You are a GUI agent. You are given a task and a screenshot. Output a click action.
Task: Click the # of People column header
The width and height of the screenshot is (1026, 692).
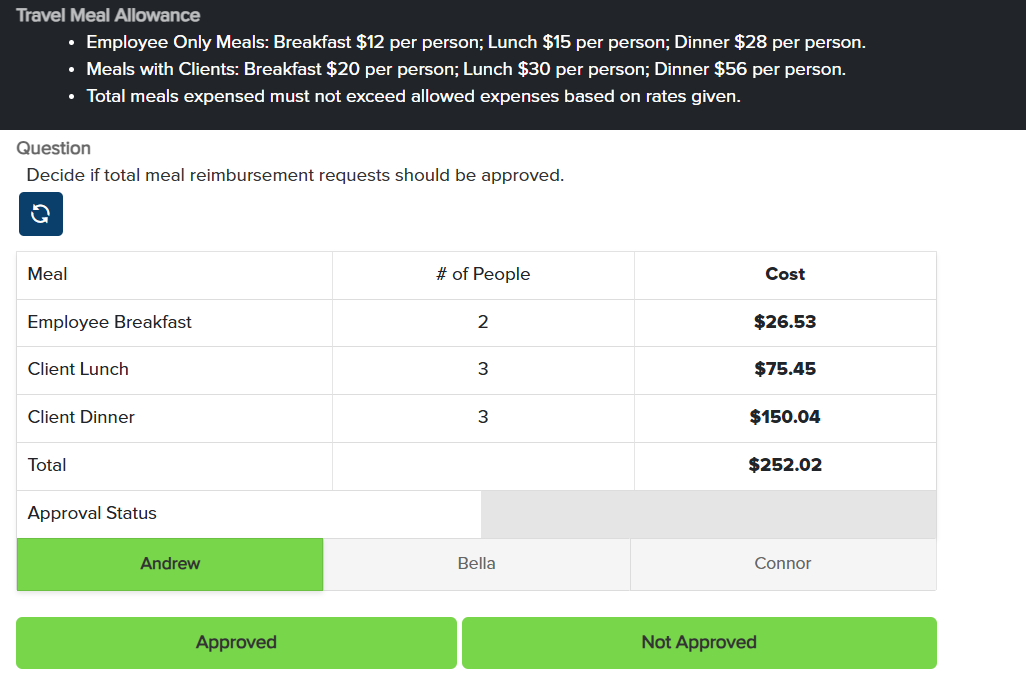[x=483, y=274]
